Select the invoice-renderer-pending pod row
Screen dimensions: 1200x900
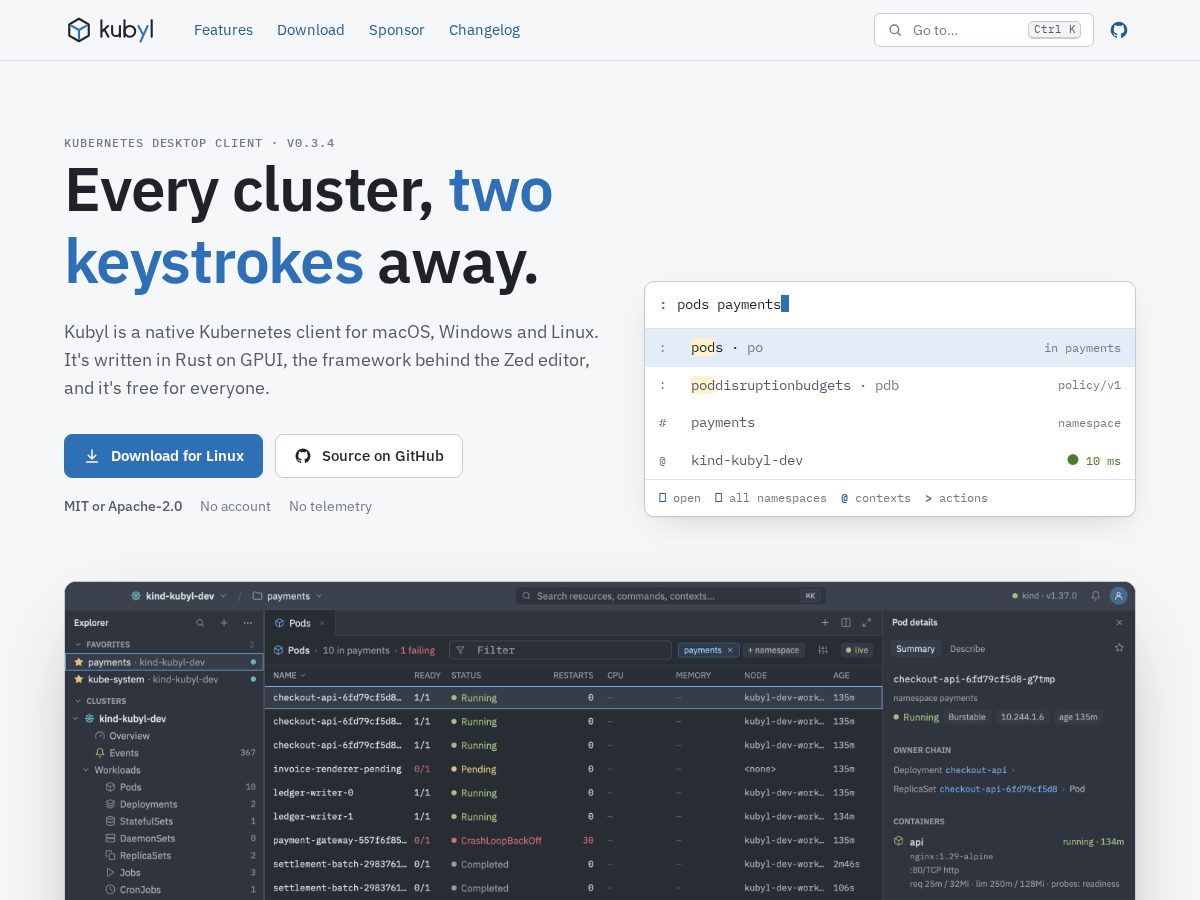573,769
